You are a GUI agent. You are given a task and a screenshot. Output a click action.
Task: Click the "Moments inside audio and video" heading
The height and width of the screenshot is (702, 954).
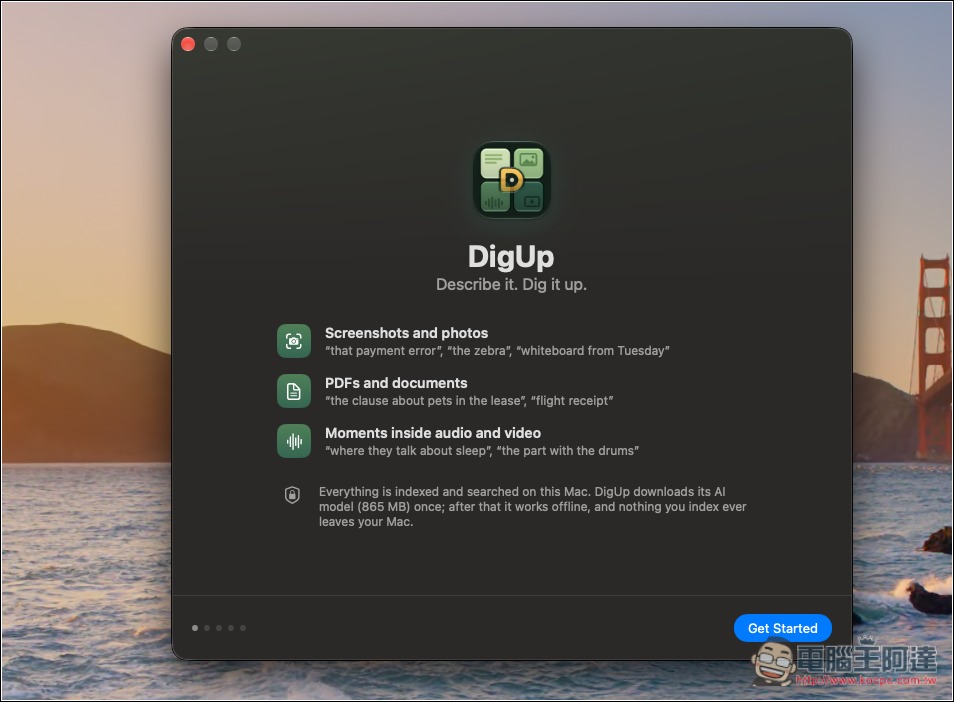[433, 433]
